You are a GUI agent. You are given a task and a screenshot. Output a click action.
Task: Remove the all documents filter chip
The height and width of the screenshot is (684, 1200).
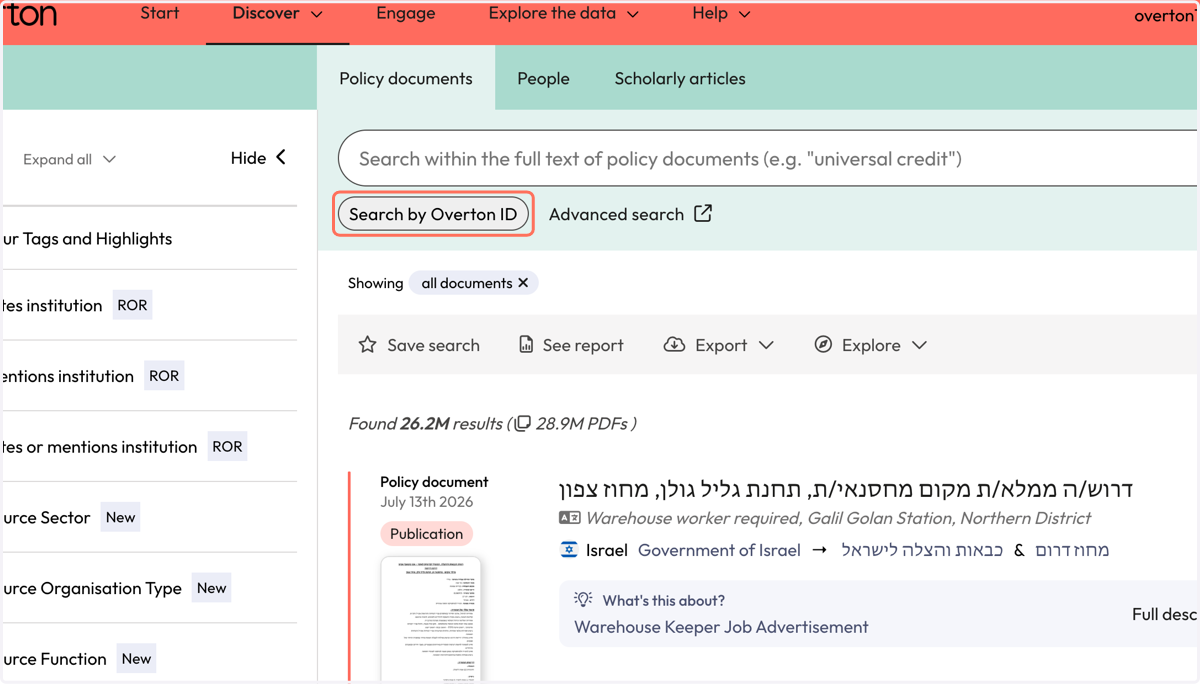pos(523,283)
